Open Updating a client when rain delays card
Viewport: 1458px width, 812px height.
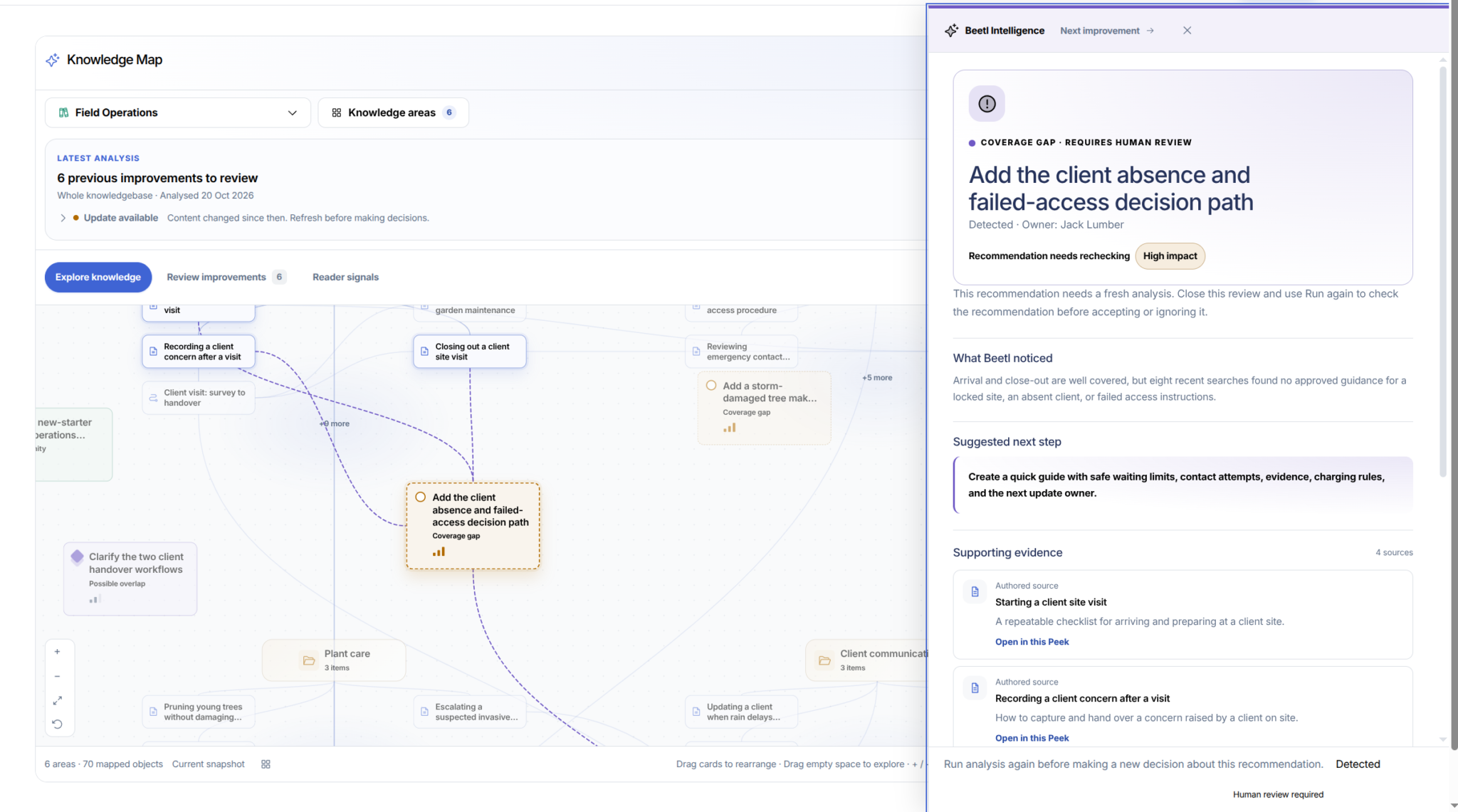click(741, 712)
